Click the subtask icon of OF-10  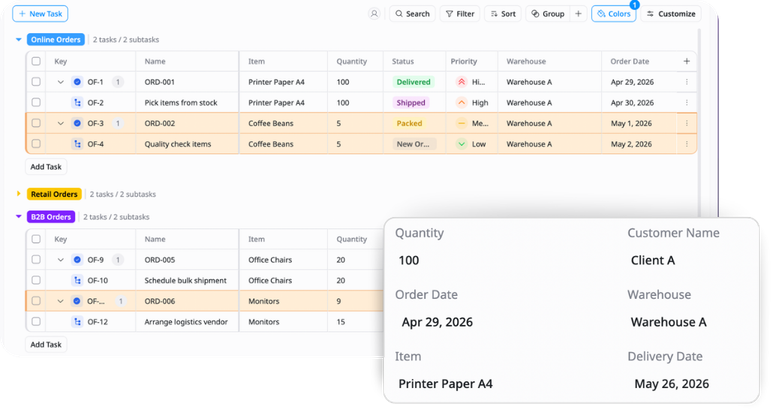[x=77, y=280]
